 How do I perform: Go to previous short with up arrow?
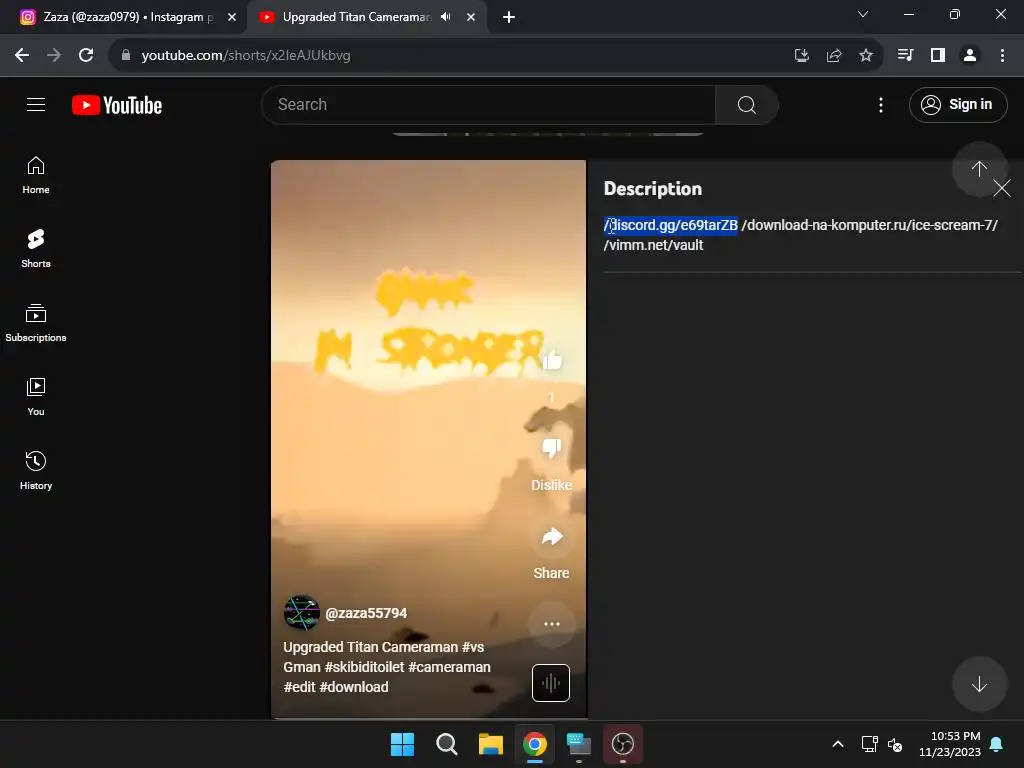click(979, 169)
